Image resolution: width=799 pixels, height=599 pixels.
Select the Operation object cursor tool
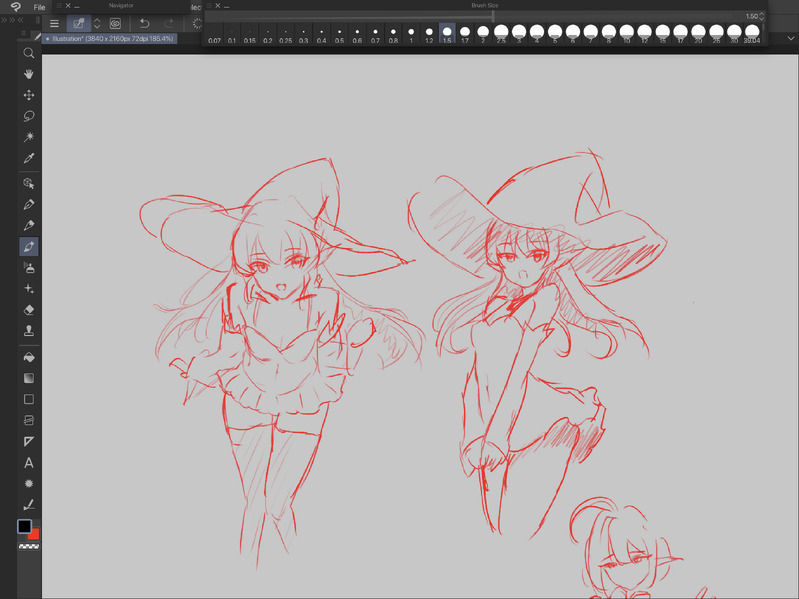pyautogui.click(x=29, y=183)
